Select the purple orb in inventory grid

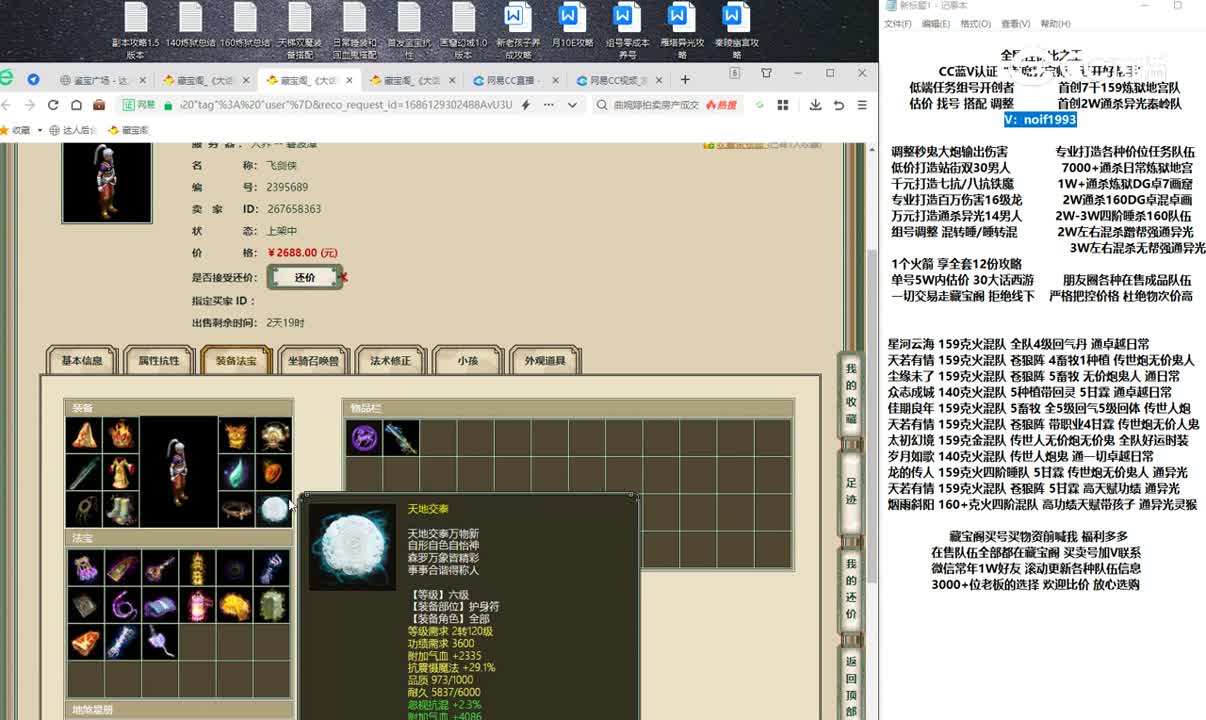(363, 437)
